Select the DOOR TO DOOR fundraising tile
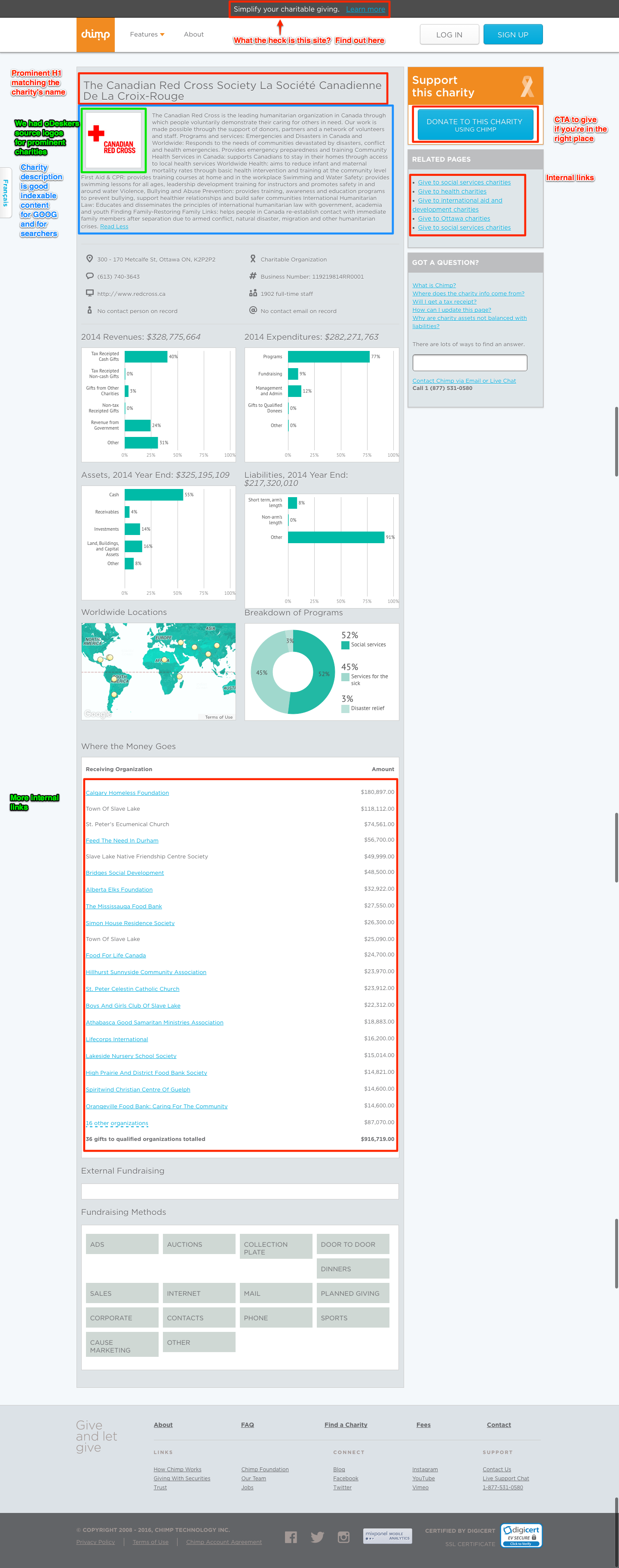This screenshot has height=1568, width=619. click(353, 1244)
